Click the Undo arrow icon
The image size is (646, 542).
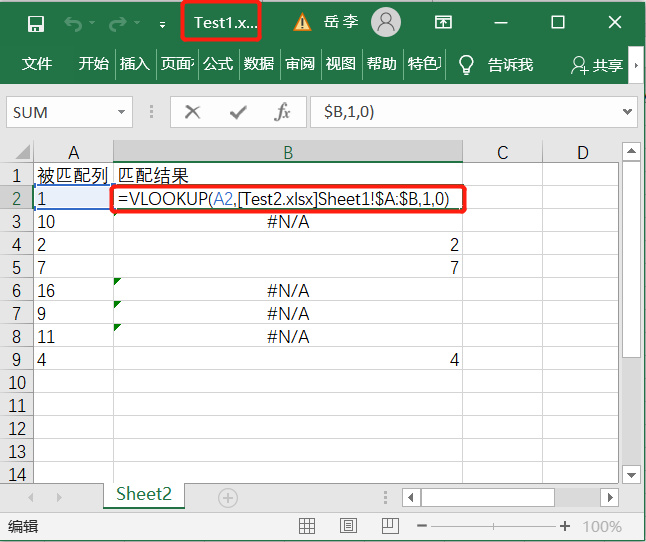tap(73, 24)
